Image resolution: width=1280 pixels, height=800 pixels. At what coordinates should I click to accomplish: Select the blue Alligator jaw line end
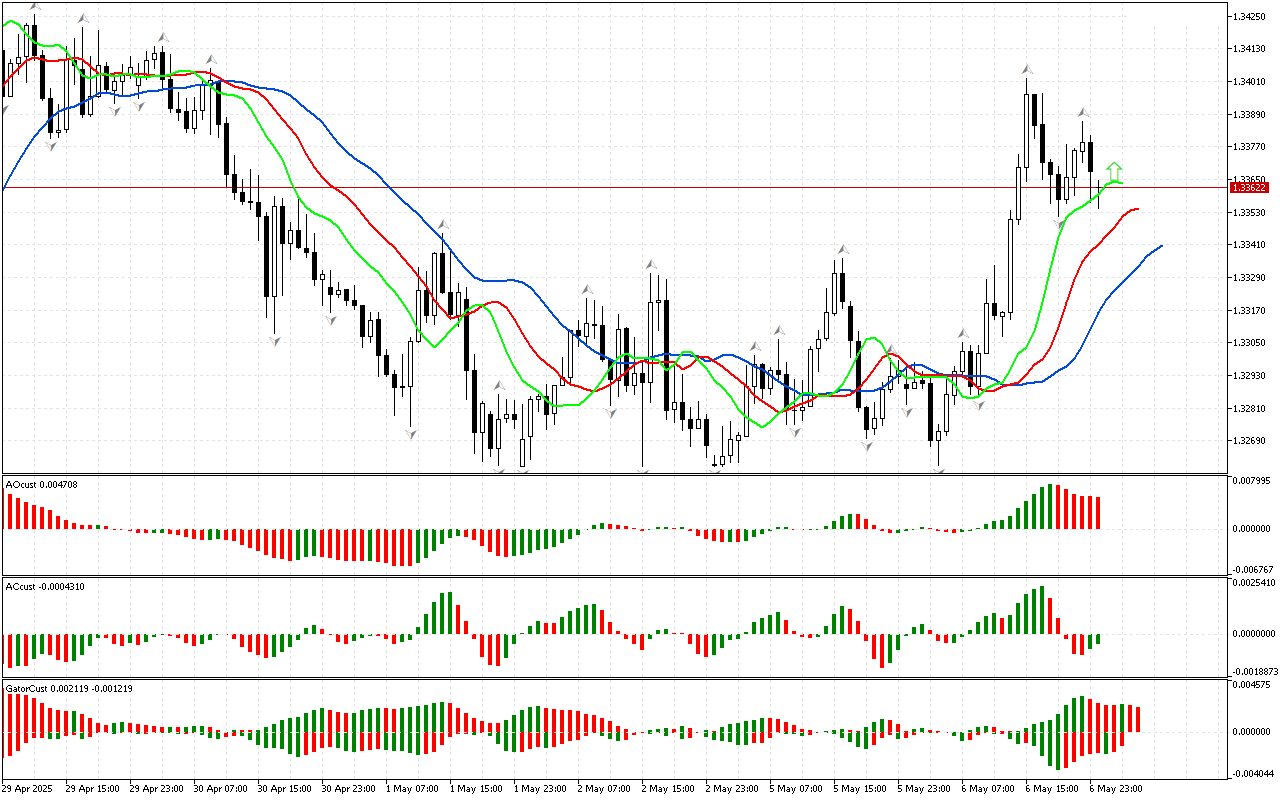point(1160,246)
